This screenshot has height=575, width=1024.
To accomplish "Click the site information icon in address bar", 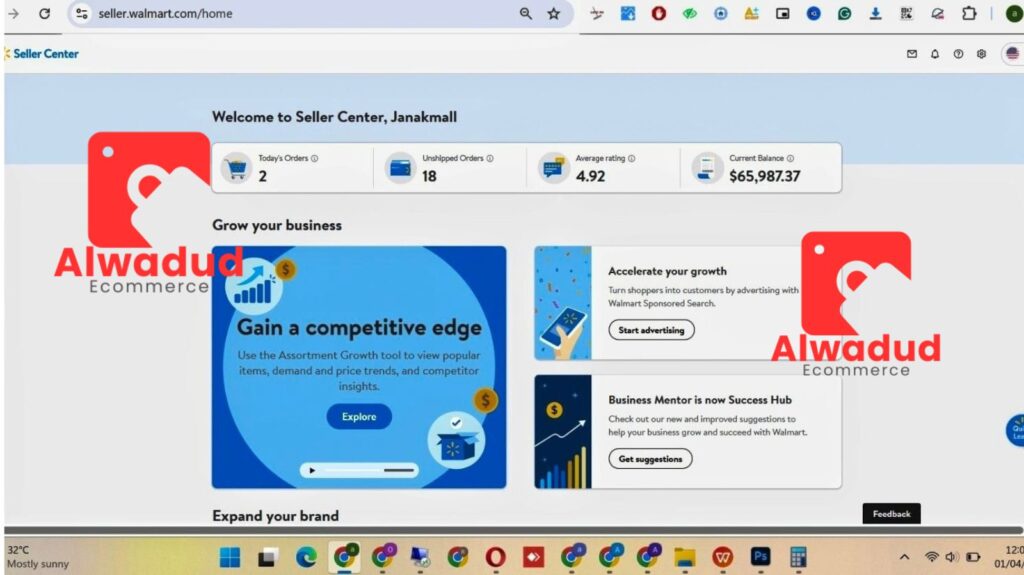I will pyautogui.click(x=82, y=13).
